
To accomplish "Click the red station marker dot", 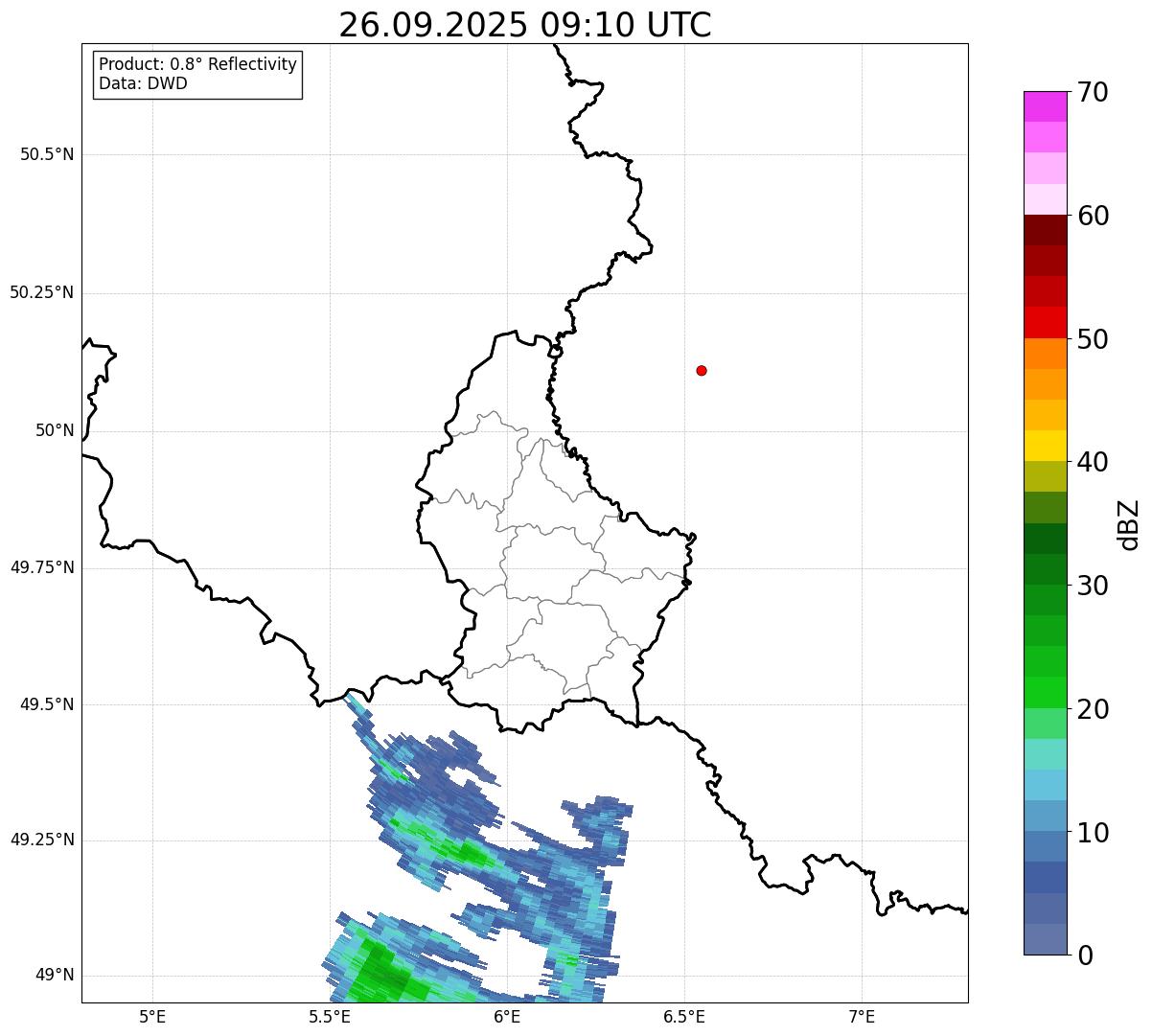I will pyautogui.click(x=702, y=370).
